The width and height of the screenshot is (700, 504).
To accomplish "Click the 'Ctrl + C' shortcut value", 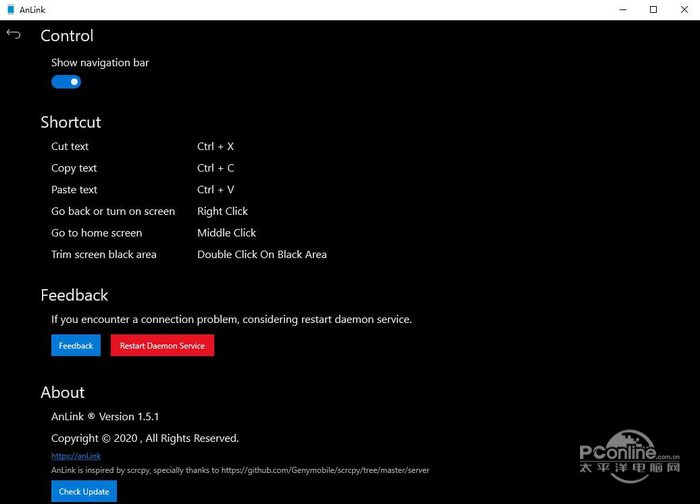I will pyautogui.click(x=216, y=168).
